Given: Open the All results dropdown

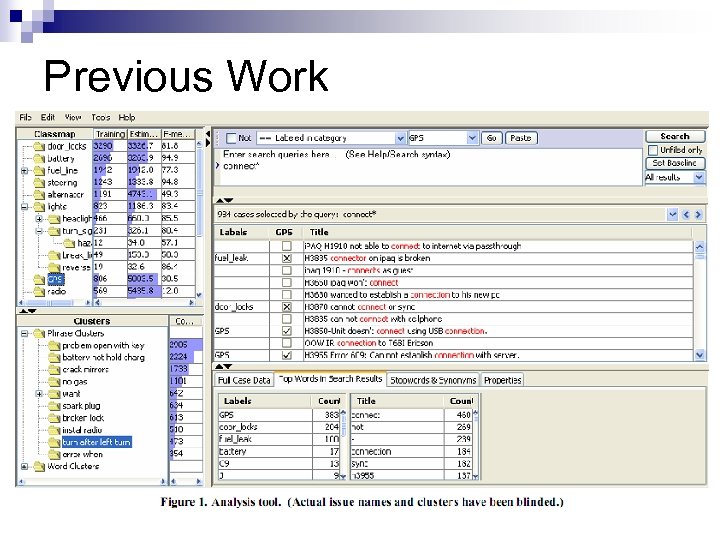Looking at the screenshot, I should pos(699,177).
